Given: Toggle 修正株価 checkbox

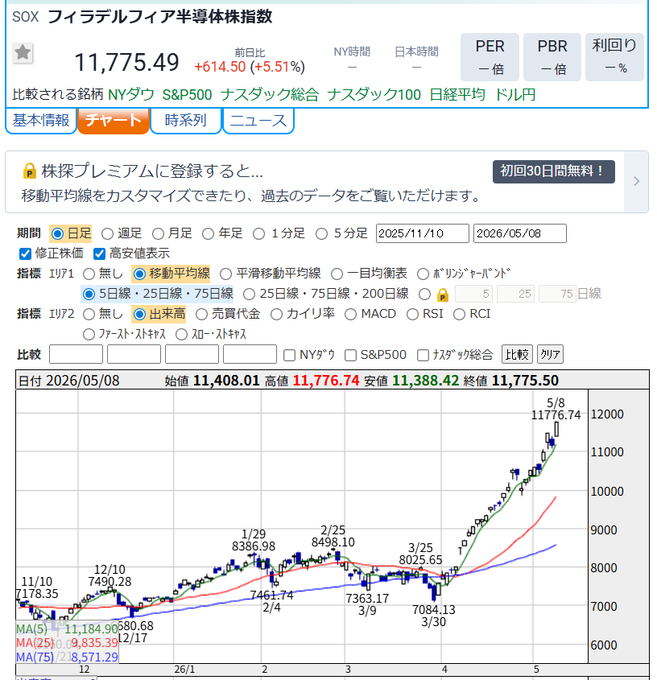Looking at the screenshot, I should 25,254.
